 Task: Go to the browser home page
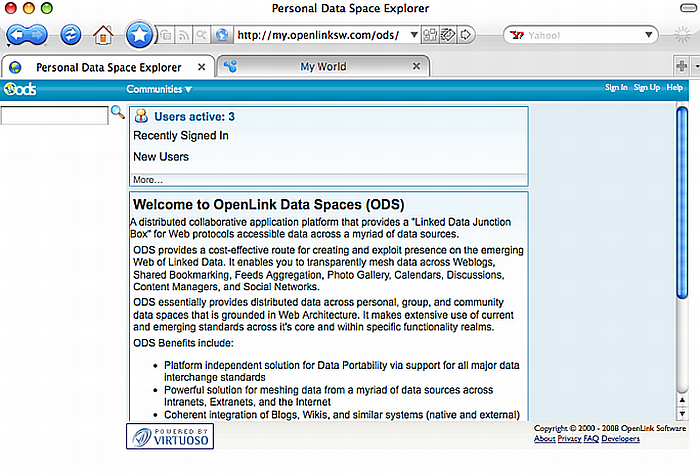click(x=102, y=35)
